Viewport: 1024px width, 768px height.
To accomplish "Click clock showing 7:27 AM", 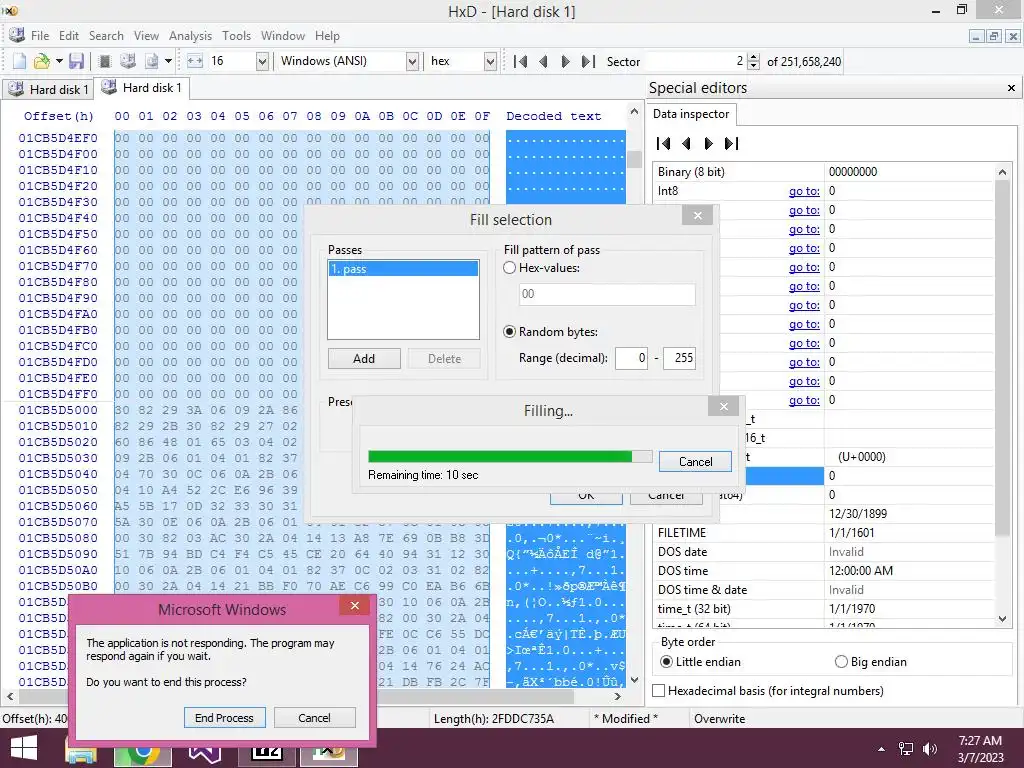I will coord(980,741).
